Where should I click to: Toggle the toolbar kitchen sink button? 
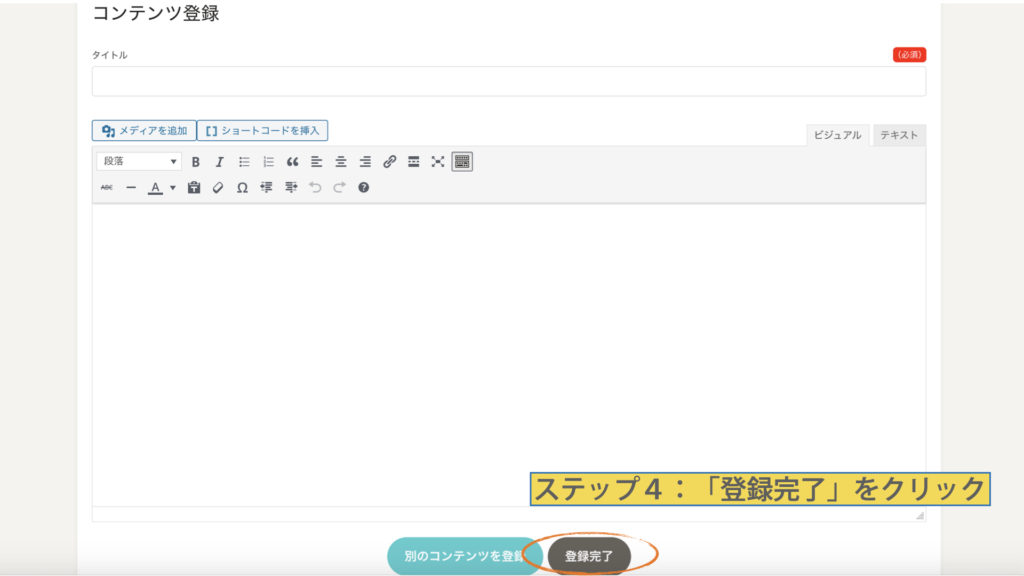pyautogui.click(x=462, y=162)
